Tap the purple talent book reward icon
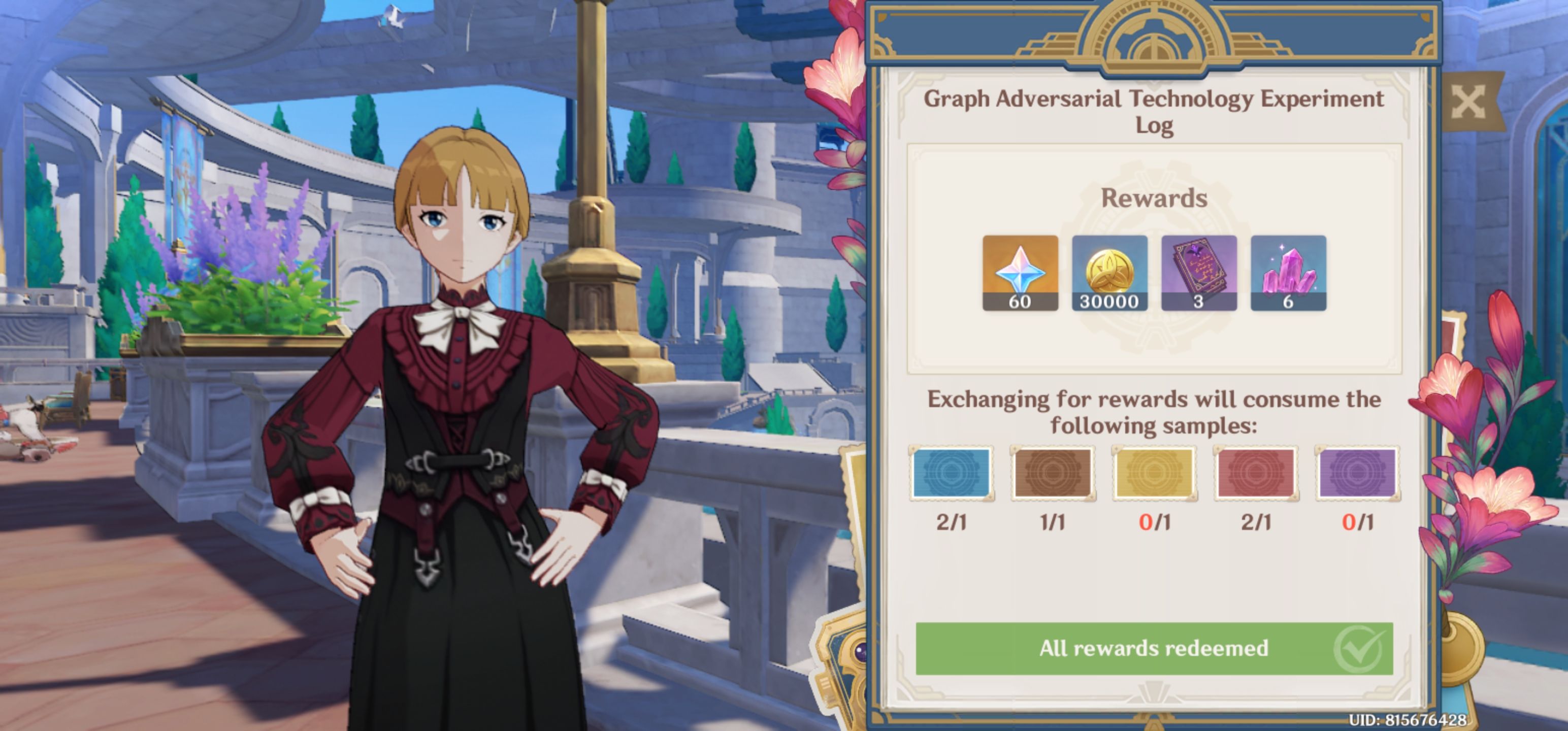 [1198, 273]
